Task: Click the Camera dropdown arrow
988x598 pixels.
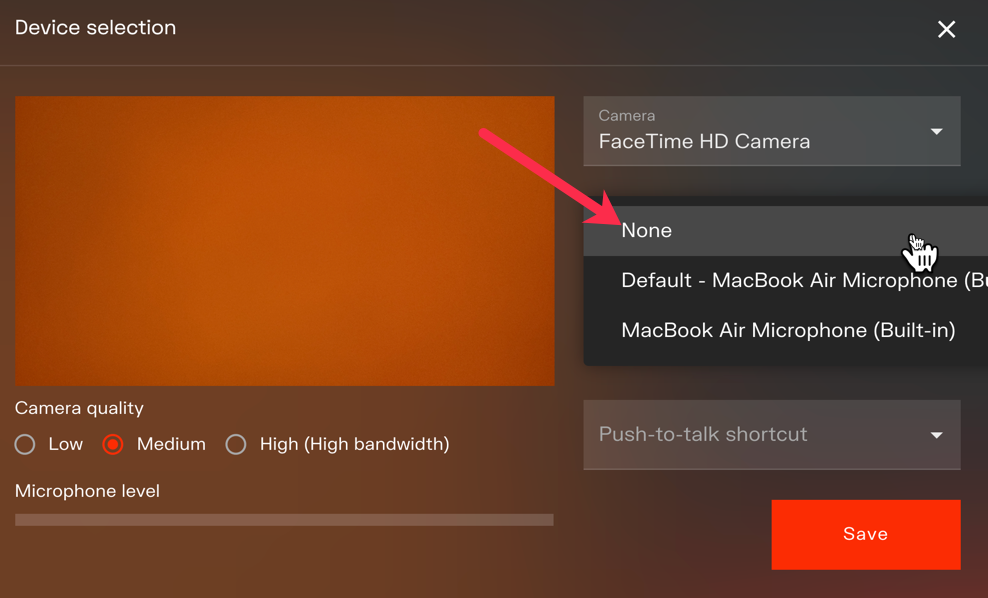Action: (937, 132)
